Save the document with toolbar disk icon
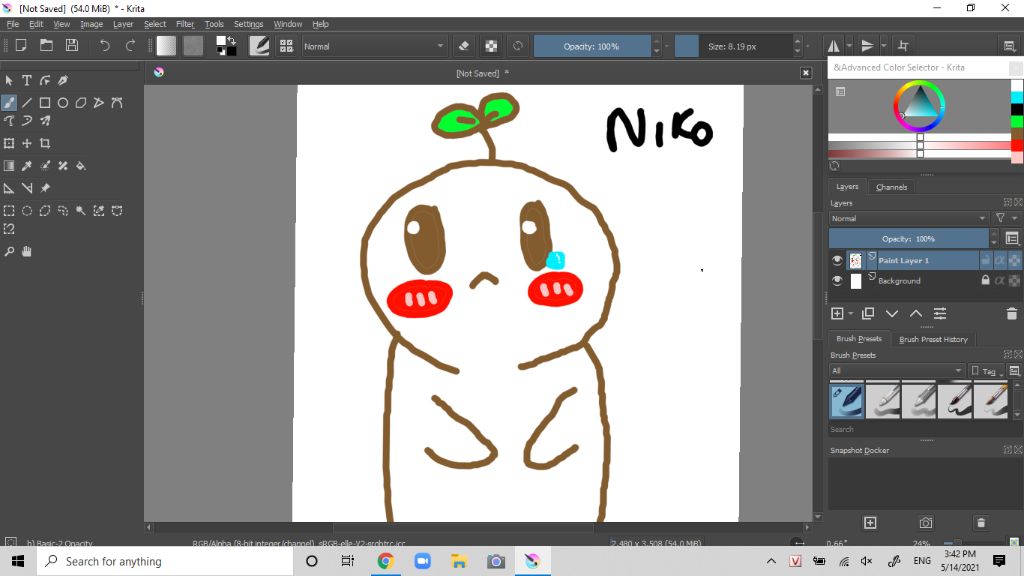The width and height of the screenshot is (1024, 576). (x=72, y=46)
